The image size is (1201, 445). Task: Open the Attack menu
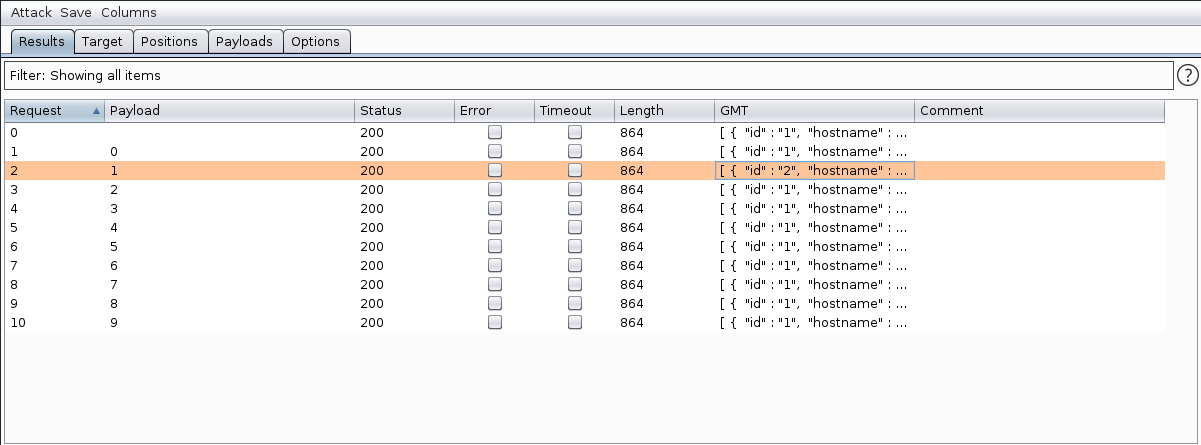(31, 13)
